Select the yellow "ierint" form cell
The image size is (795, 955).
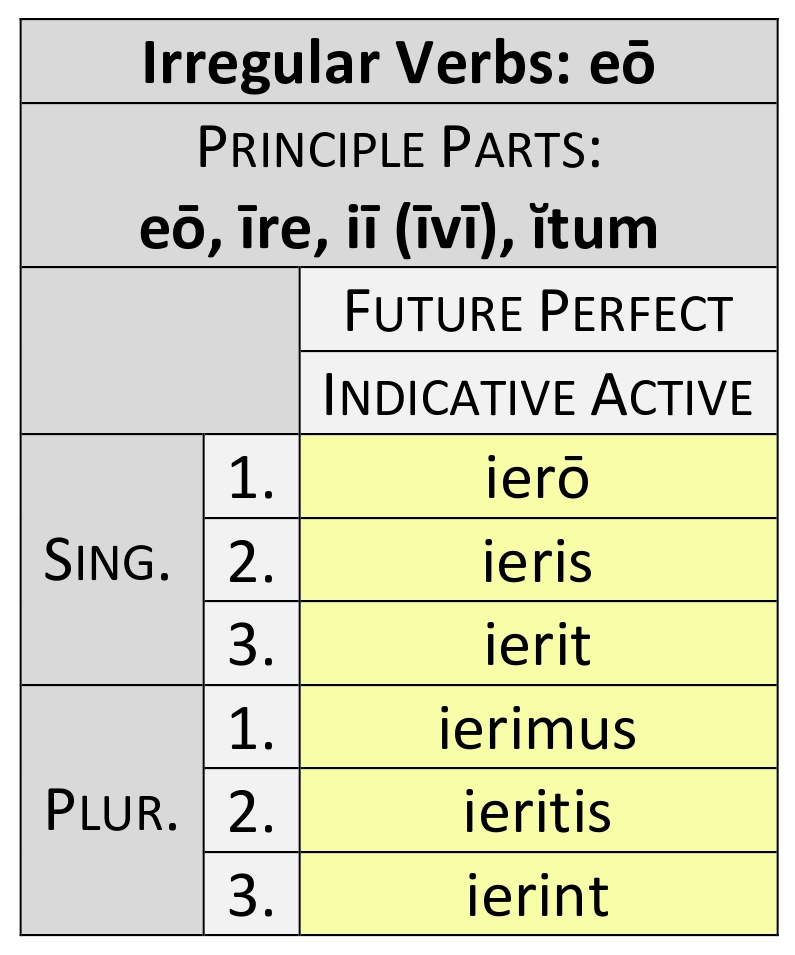pyautogui.click(x=538, y=894)
